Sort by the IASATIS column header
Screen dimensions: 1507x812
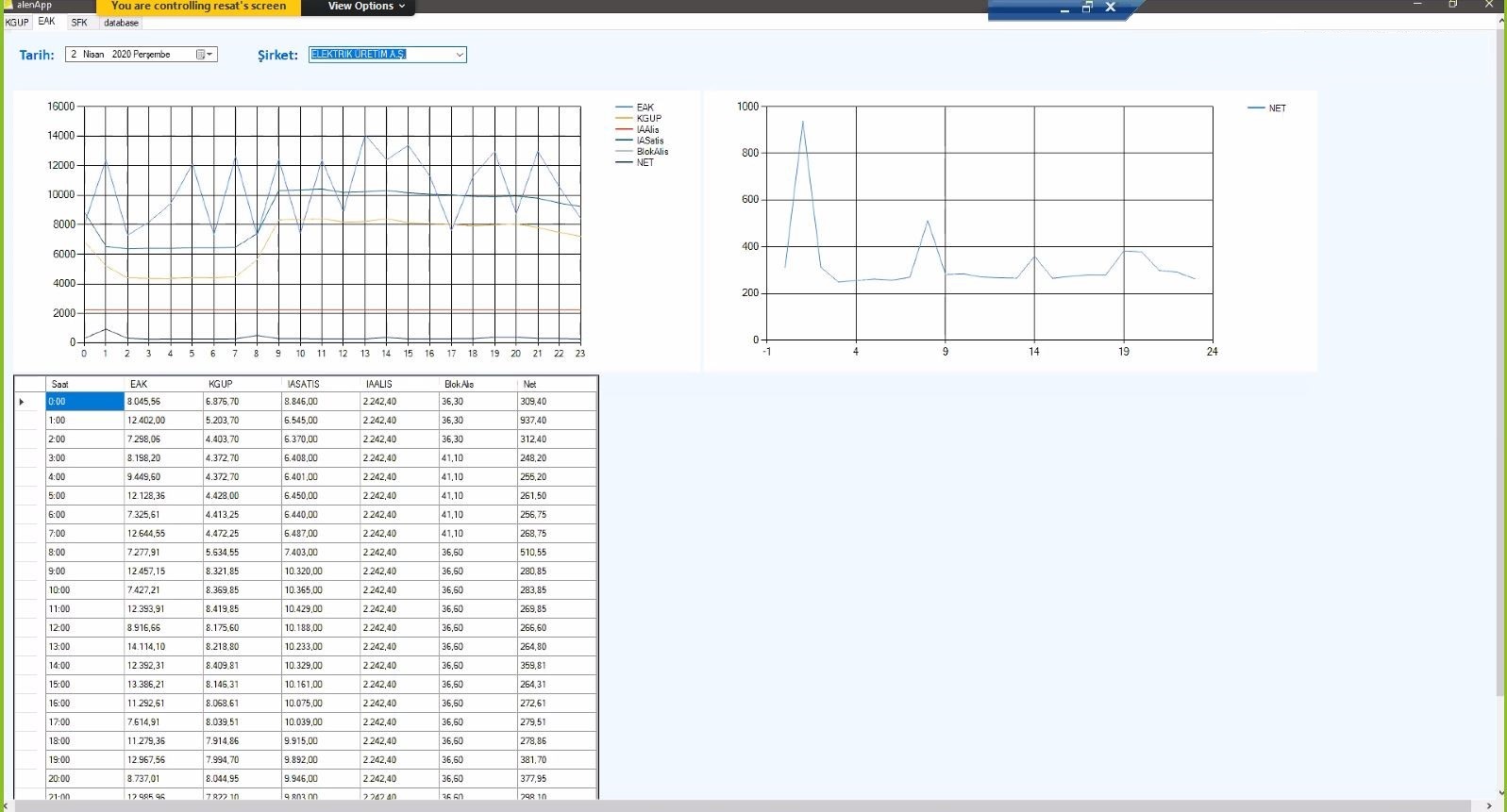(x=303, y=384)
